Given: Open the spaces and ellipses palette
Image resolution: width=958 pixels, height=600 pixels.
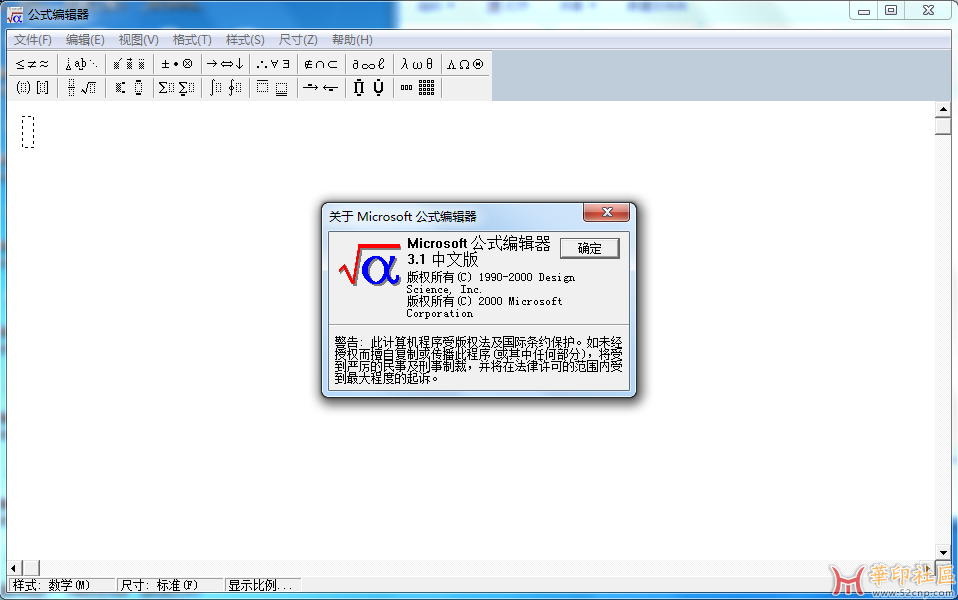Looking at the screenshot, I should (x=81, y=64).
